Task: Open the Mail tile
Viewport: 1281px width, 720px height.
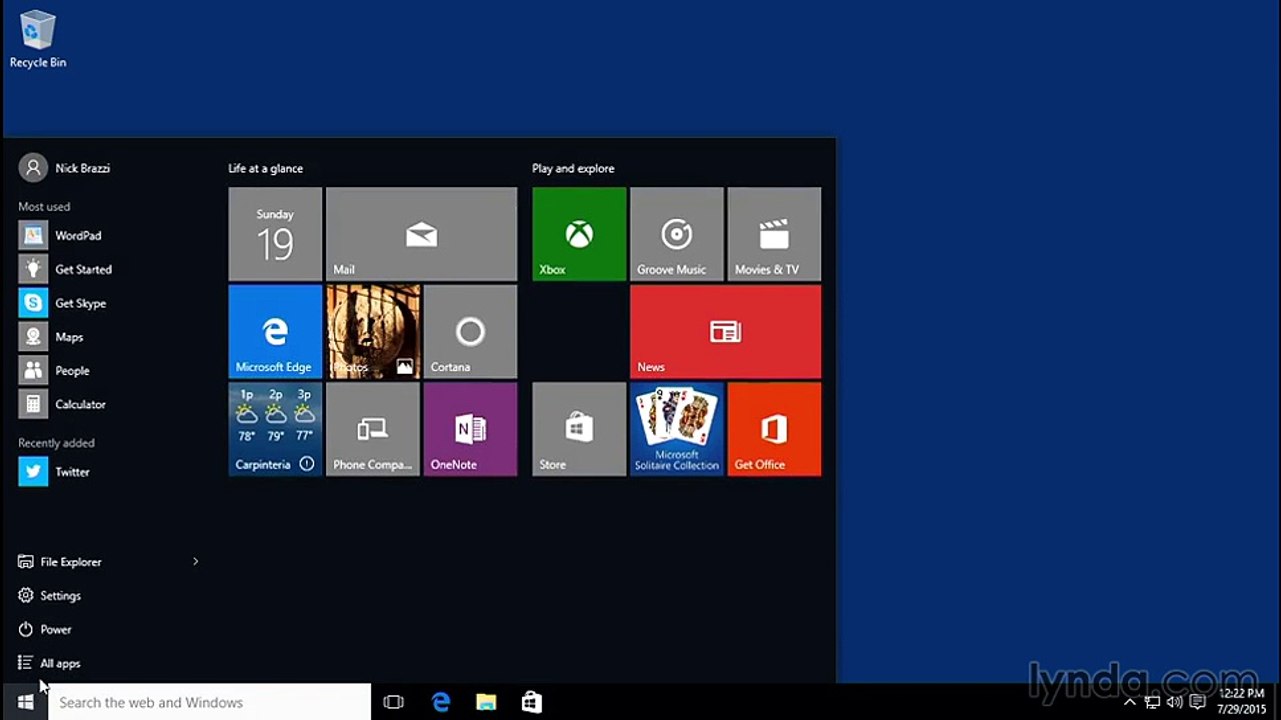Action: coord(421,234)
